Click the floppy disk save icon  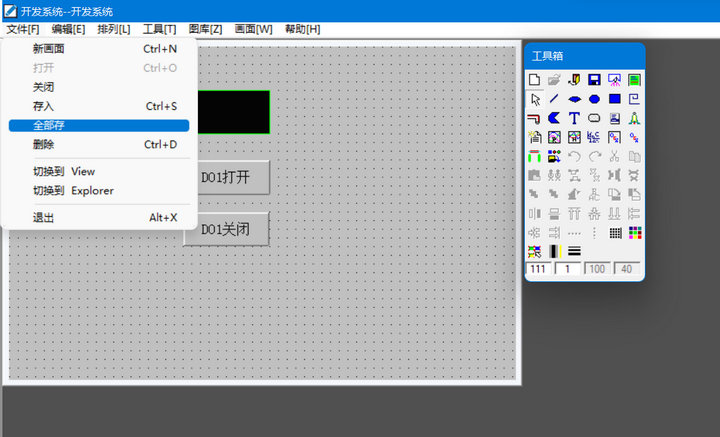click(x=594, y=80)
